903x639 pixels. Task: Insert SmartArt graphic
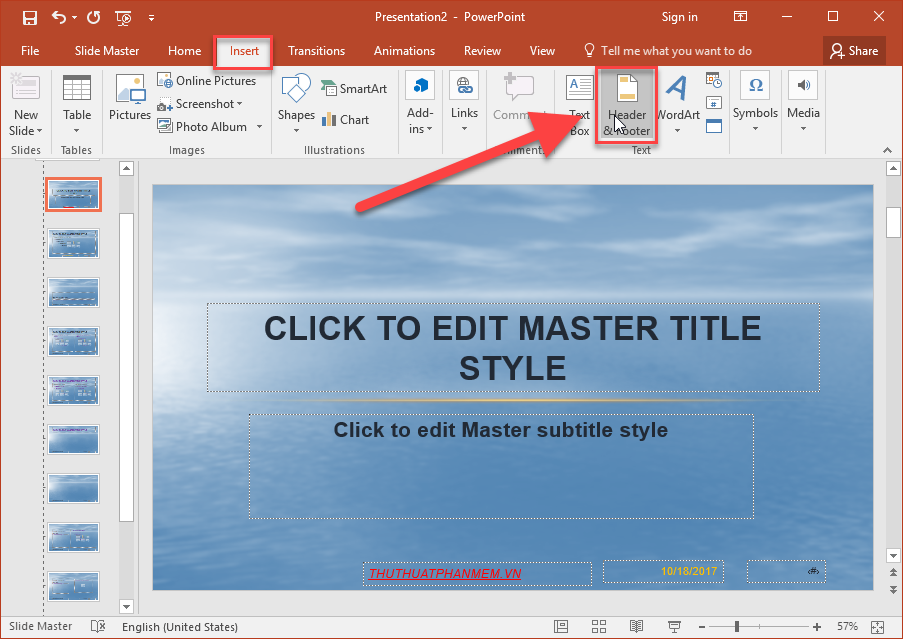point(354,88)
